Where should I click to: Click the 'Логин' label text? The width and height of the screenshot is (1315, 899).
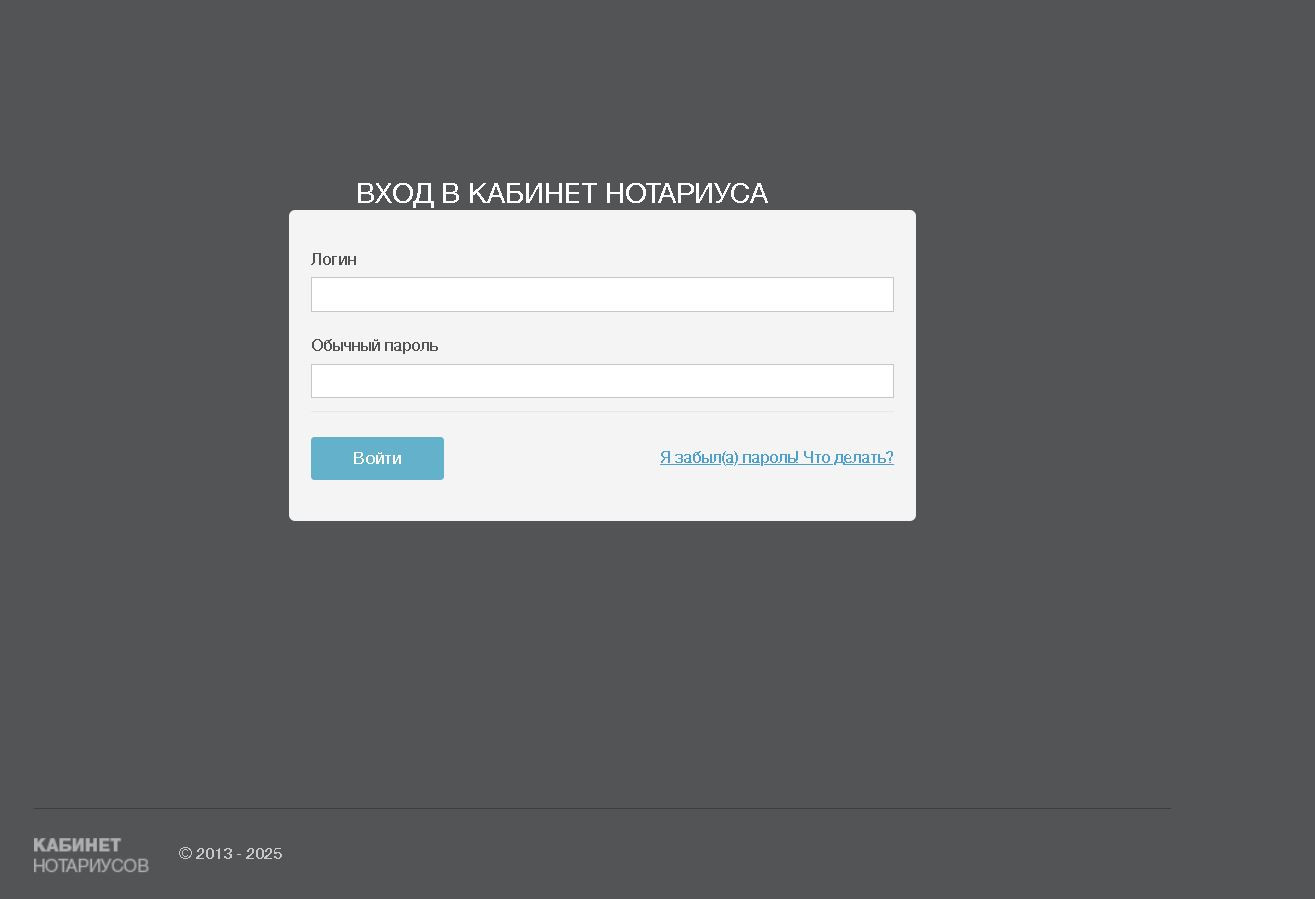(334, 259)
